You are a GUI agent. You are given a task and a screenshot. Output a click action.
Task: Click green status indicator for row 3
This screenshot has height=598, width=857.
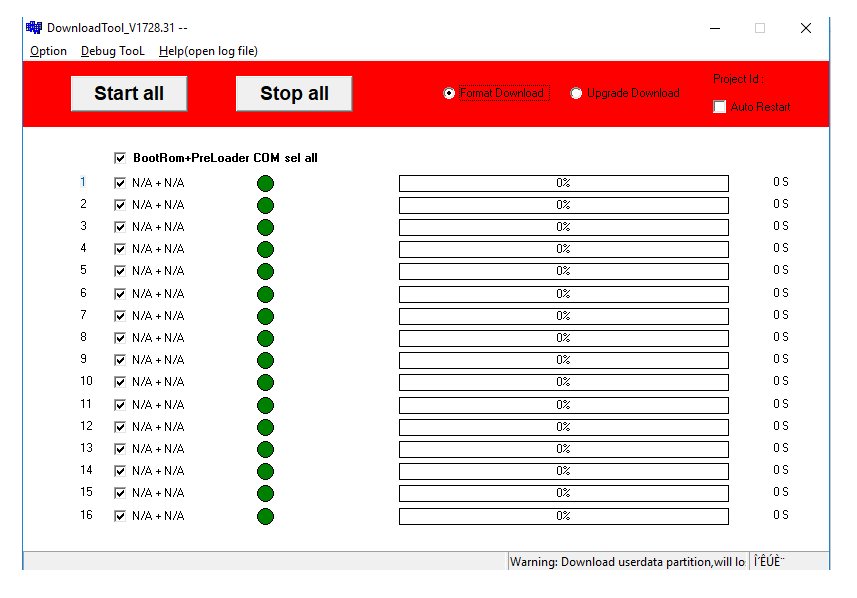click(x=265, y=227)
